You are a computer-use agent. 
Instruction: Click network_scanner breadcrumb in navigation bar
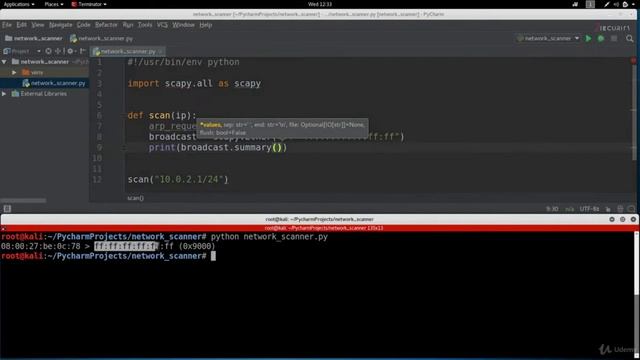coord(34,38)
